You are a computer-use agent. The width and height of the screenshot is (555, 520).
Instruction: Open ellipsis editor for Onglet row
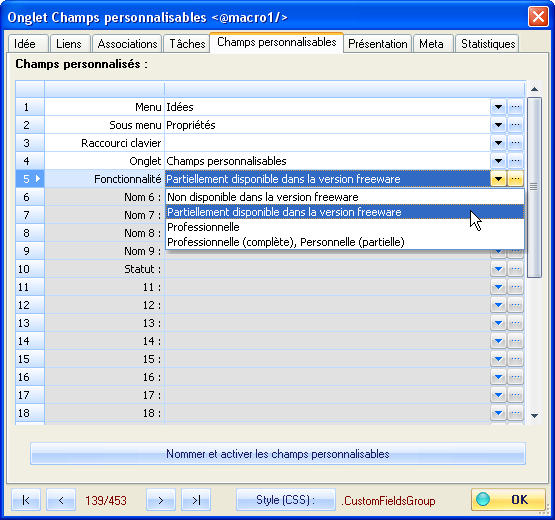click(x=515, y=161)
